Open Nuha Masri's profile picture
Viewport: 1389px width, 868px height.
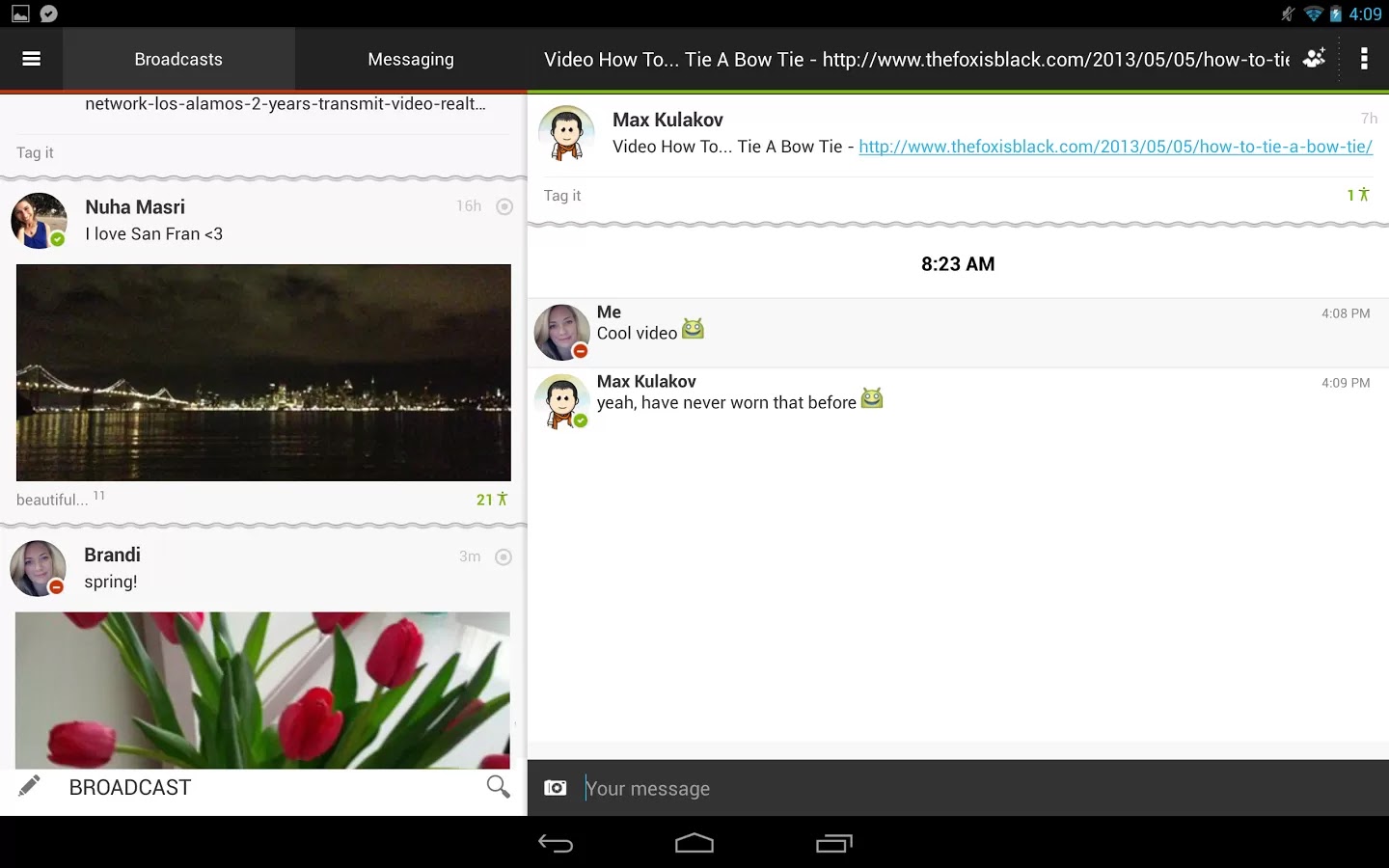coord(39,221)
